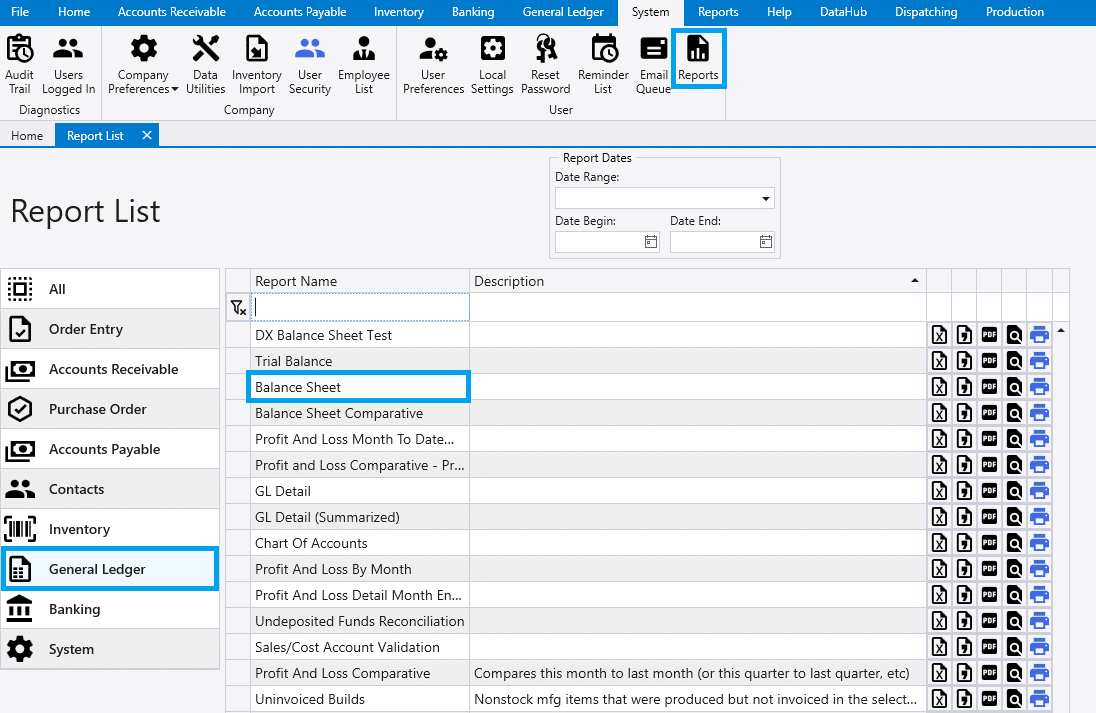The image size is (1096, 713).
Task: Open the Email Queue
Action: [x=654, y=64]
